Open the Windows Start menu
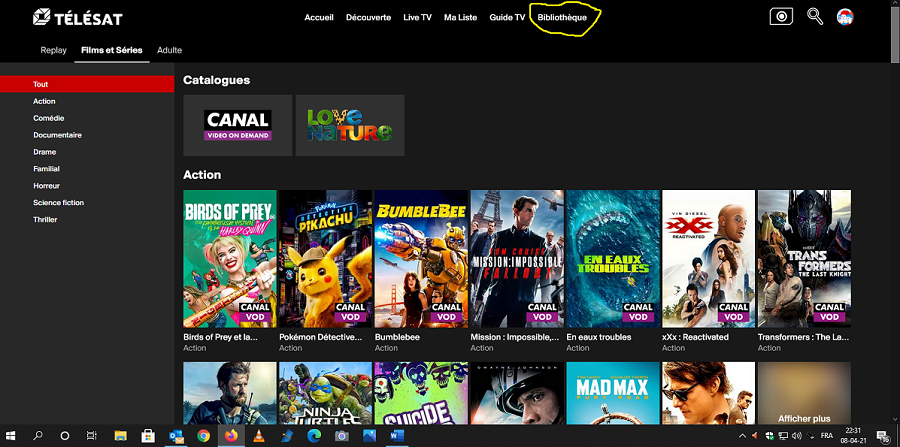This screenshot has height=447, width=900. 11,436
